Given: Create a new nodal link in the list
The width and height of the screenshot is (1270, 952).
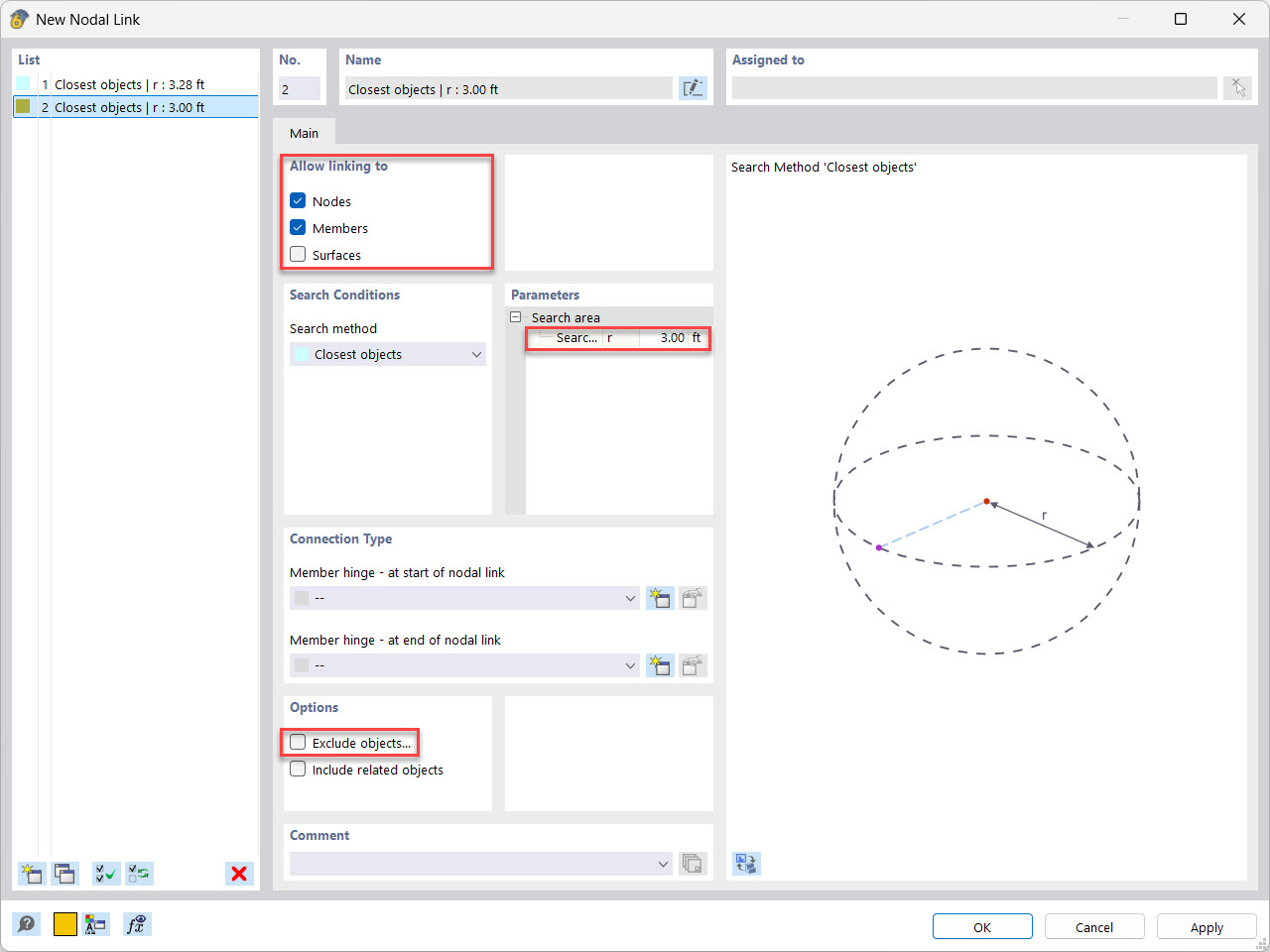Looking at the screenshot, I should (31, 874).
